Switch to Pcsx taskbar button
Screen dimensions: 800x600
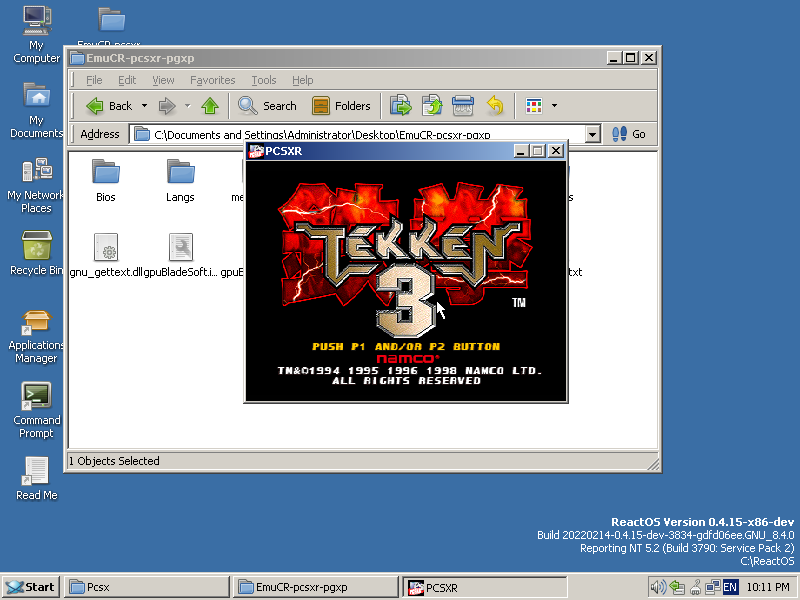pyautogui.click(x=147, y=587)
